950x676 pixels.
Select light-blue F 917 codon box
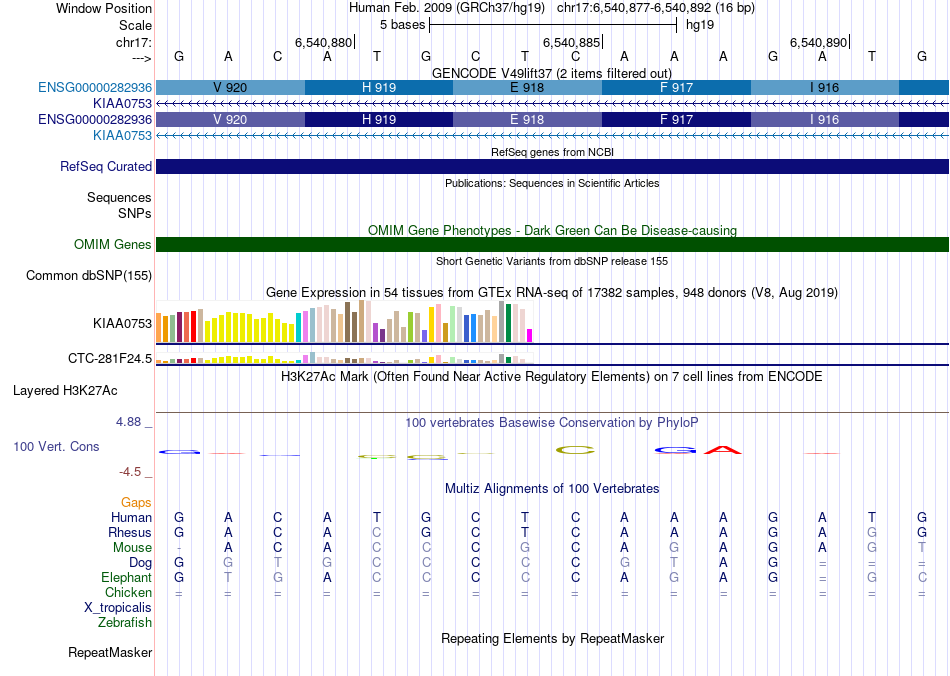676,87
